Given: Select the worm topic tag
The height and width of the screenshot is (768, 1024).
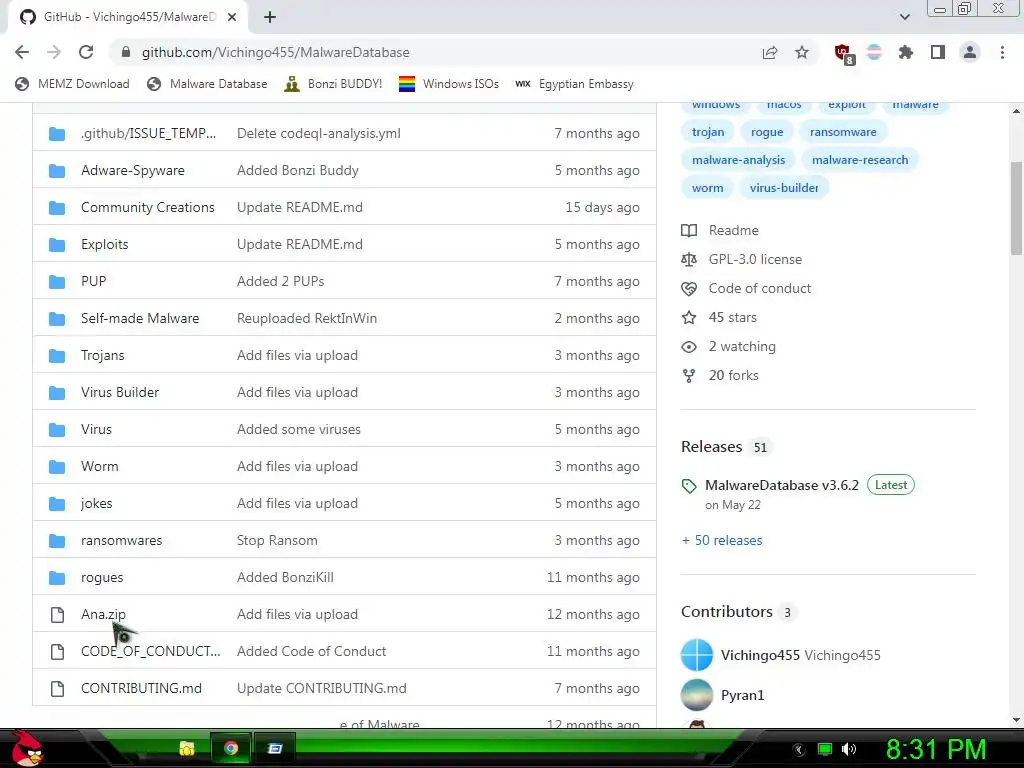Looking at the screenshot, I should point(707,188).
